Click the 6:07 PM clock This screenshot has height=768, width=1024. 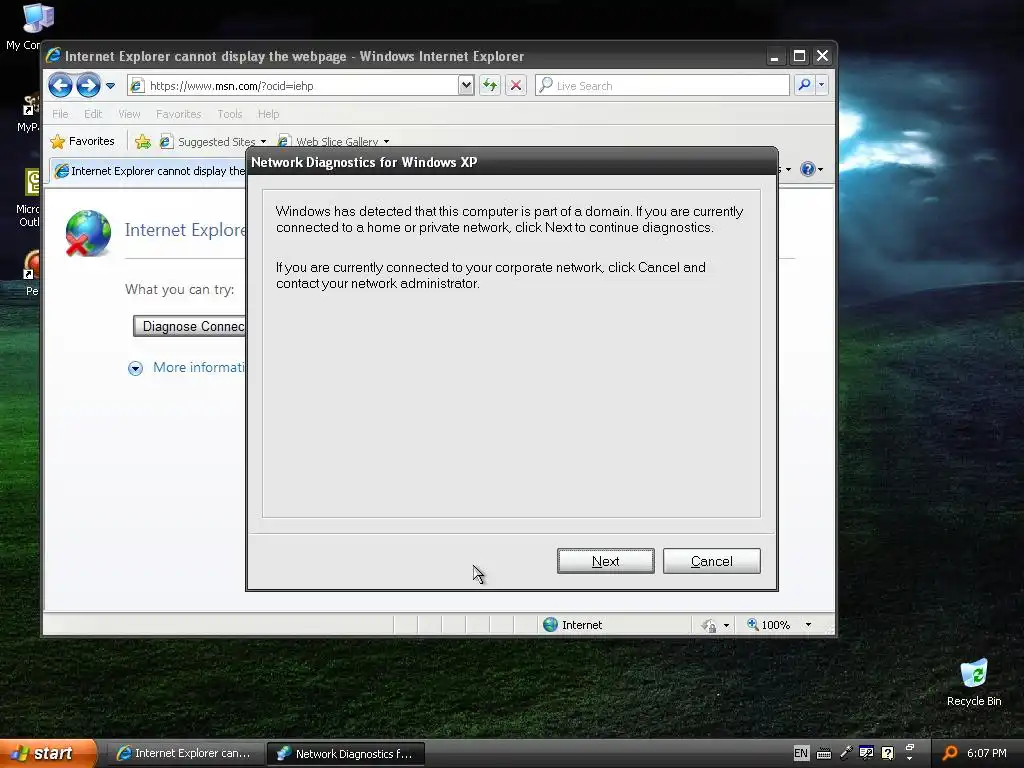[x=986, y=753]
